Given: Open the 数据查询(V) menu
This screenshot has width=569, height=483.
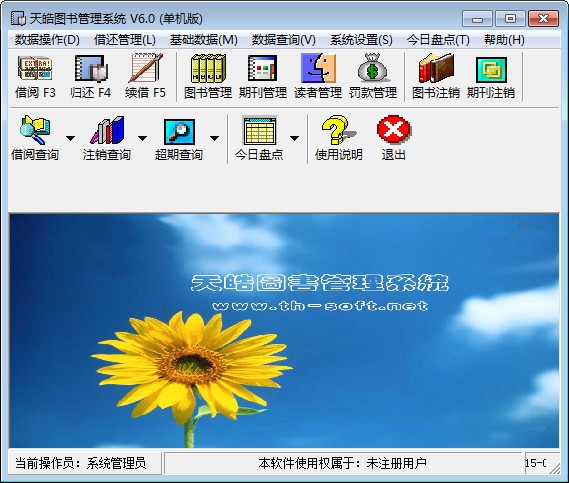Looking at the screenshot, I should (x=284, y=40).
